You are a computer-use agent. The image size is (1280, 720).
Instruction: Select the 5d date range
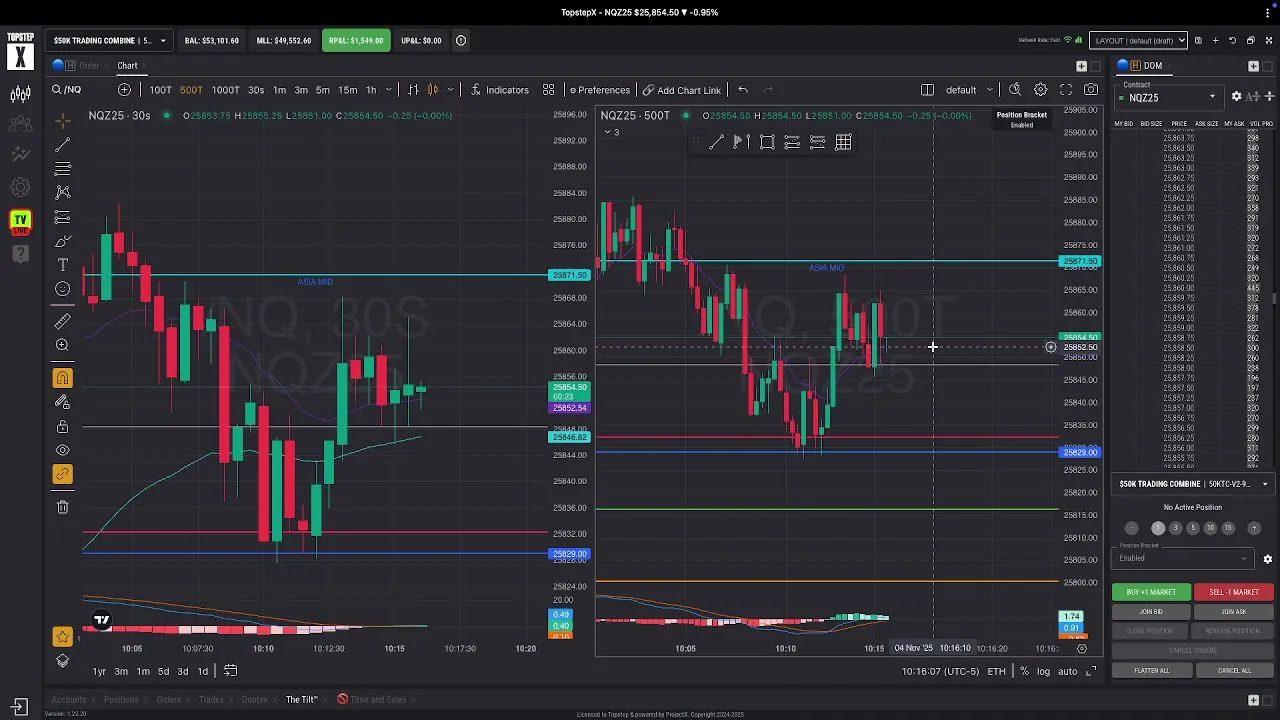163,671
